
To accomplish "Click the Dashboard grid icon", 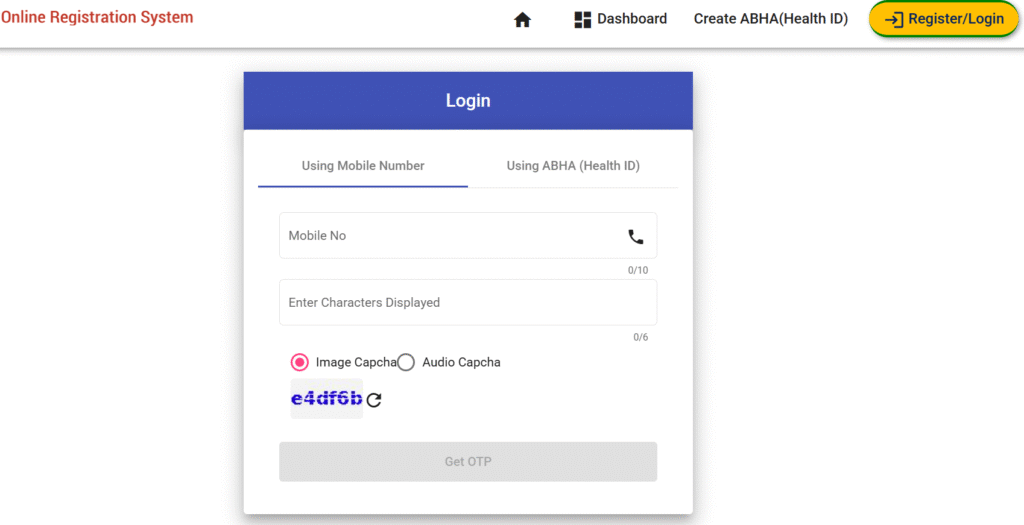I will pyautogui.click(x=583, y=20).
